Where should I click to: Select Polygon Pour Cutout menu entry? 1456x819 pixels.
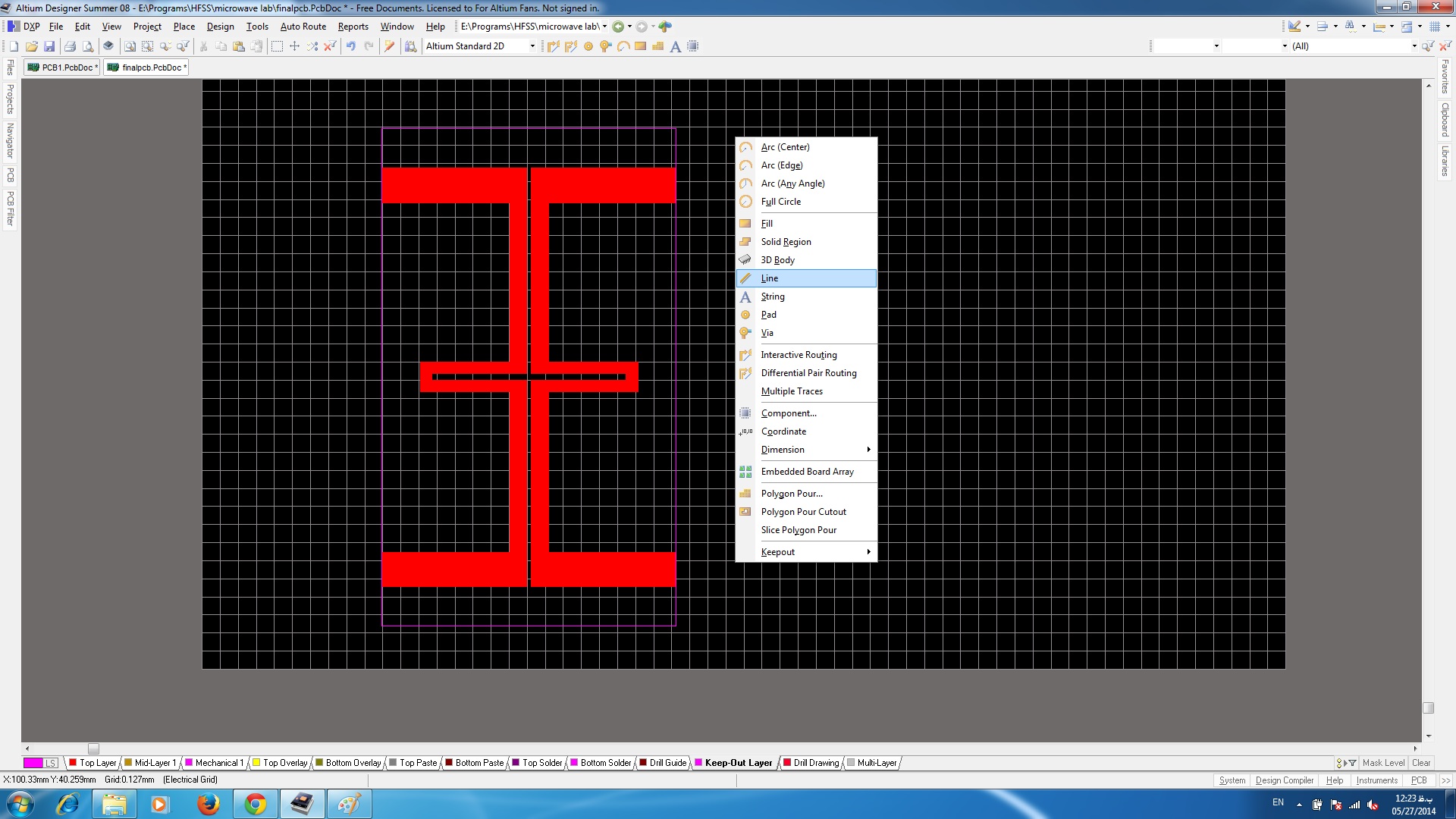(803, 512)
